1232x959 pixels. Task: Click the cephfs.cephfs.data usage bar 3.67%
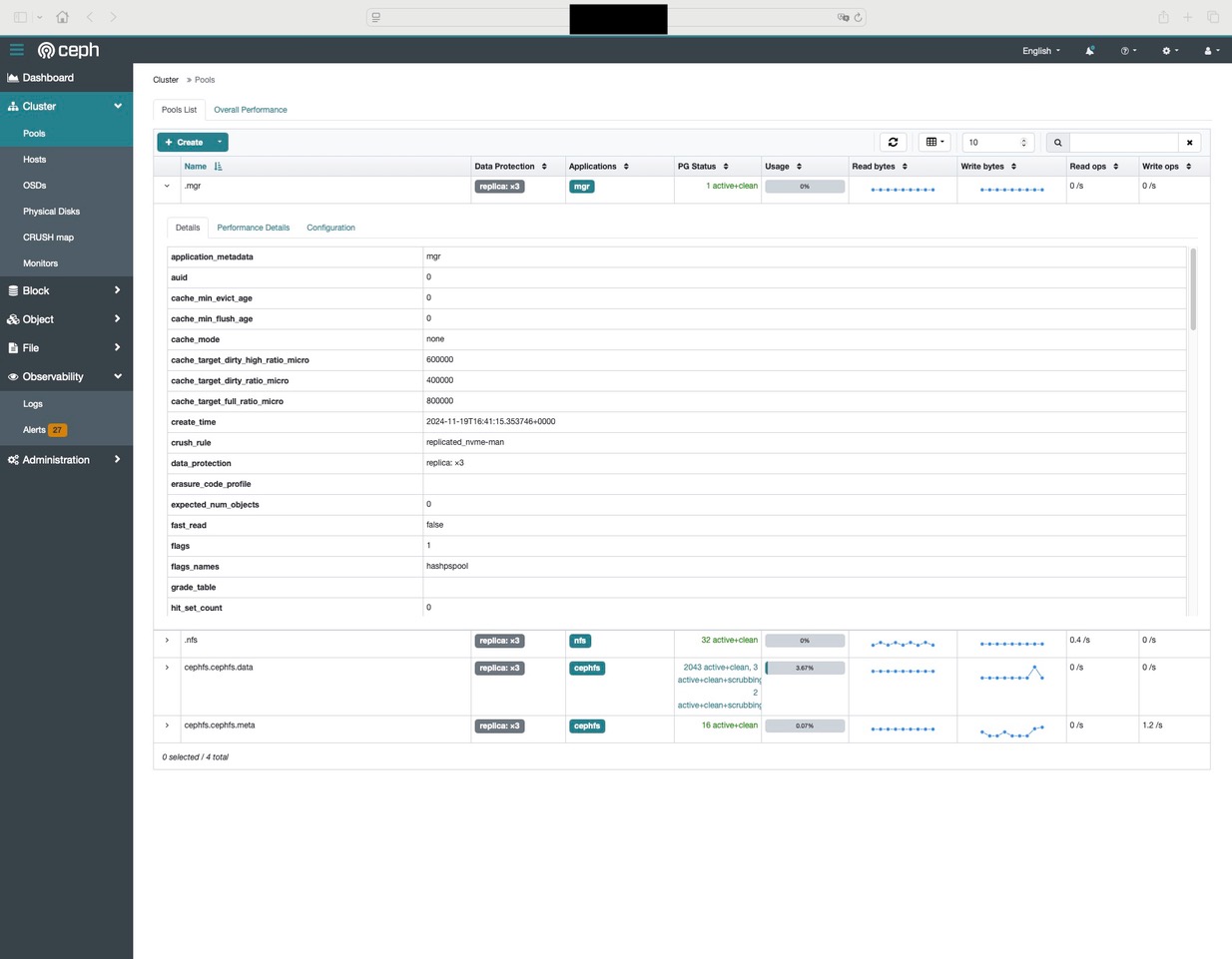[x=805, y=668]
